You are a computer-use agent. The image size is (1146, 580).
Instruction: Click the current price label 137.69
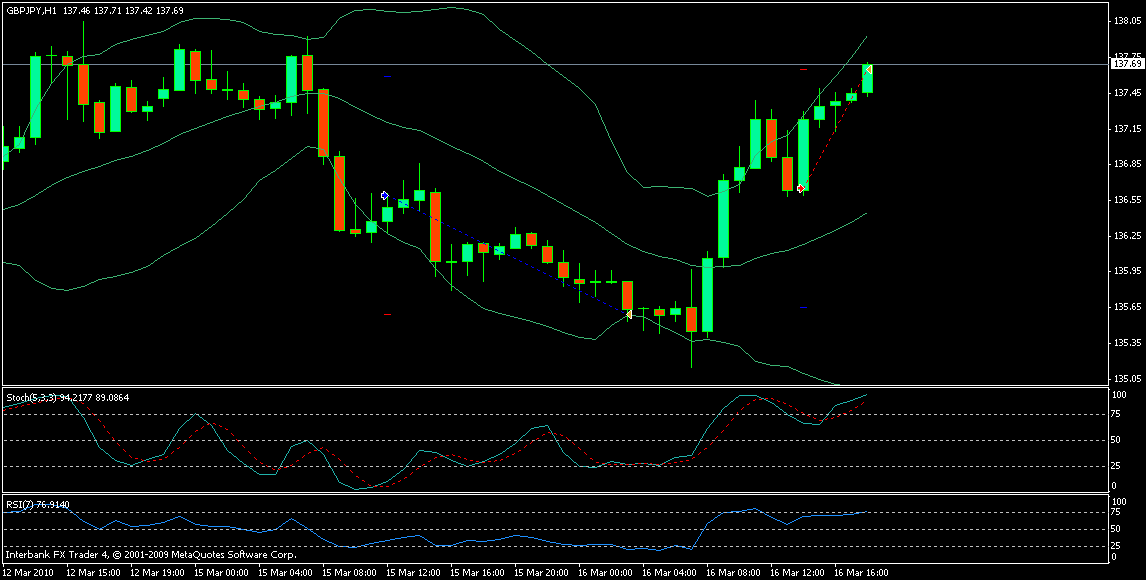[x=1126, y=64]
